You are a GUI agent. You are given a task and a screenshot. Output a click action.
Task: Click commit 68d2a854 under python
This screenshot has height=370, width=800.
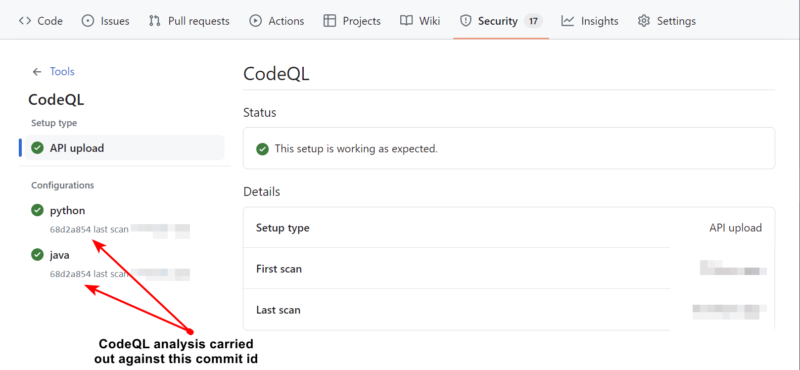click(70, 230)
